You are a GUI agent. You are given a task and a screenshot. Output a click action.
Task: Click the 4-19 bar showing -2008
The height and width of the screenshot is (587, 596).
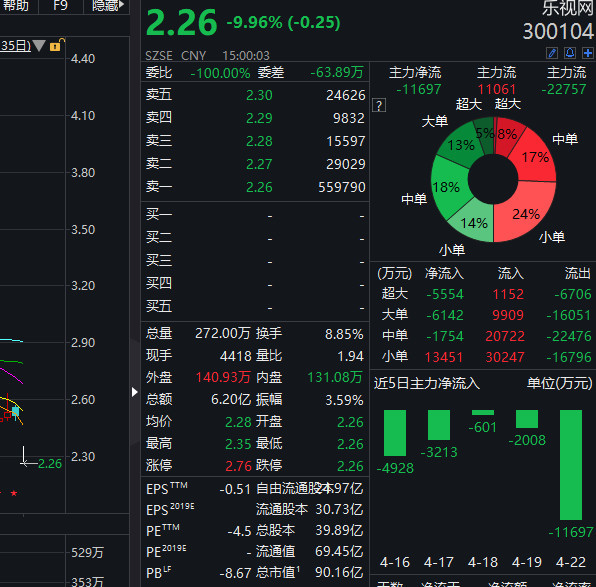(x=526, y=419)
